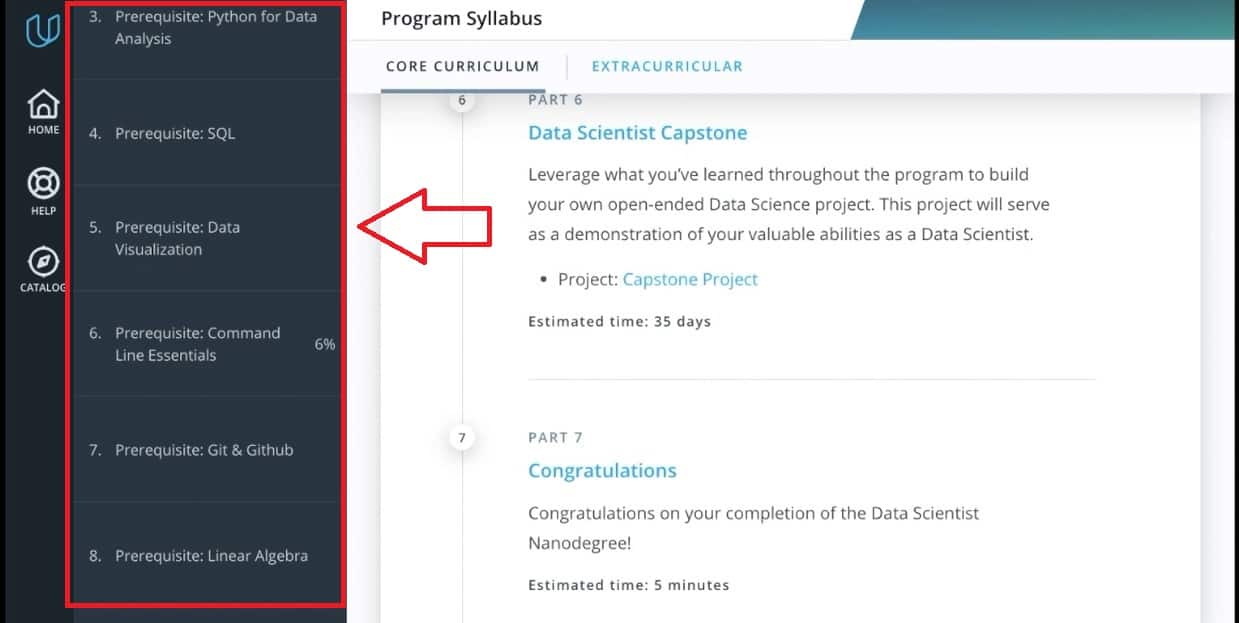Viewport: 1239px width, 623px height.
Task: Click the Congratulations section heading
Action: pyautogui.click(x=602, y=470)
